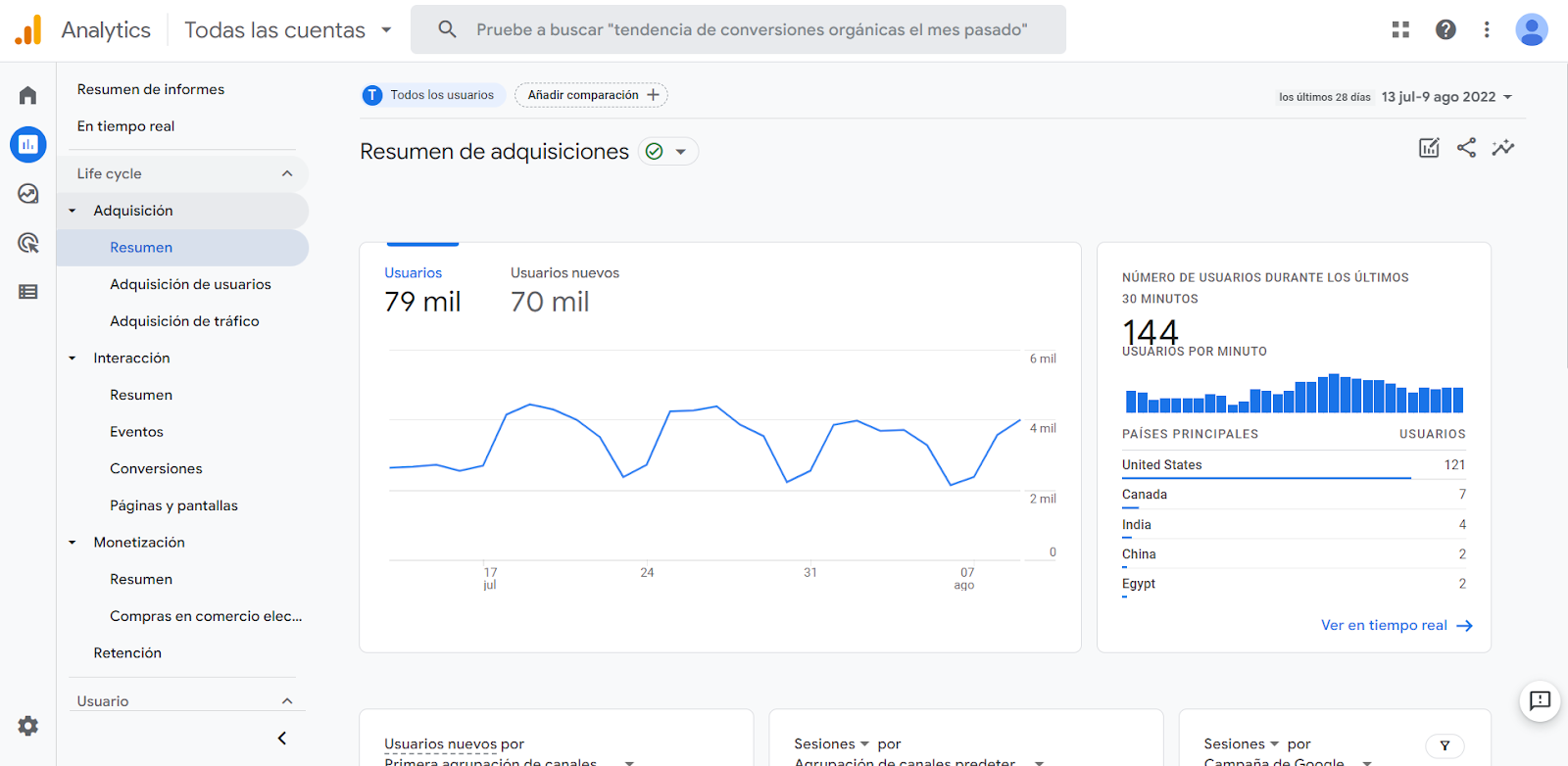Screen dimensions: 1568x766
Task: Open Compras en comercio elec... report
Action: [x=206, y=616]
